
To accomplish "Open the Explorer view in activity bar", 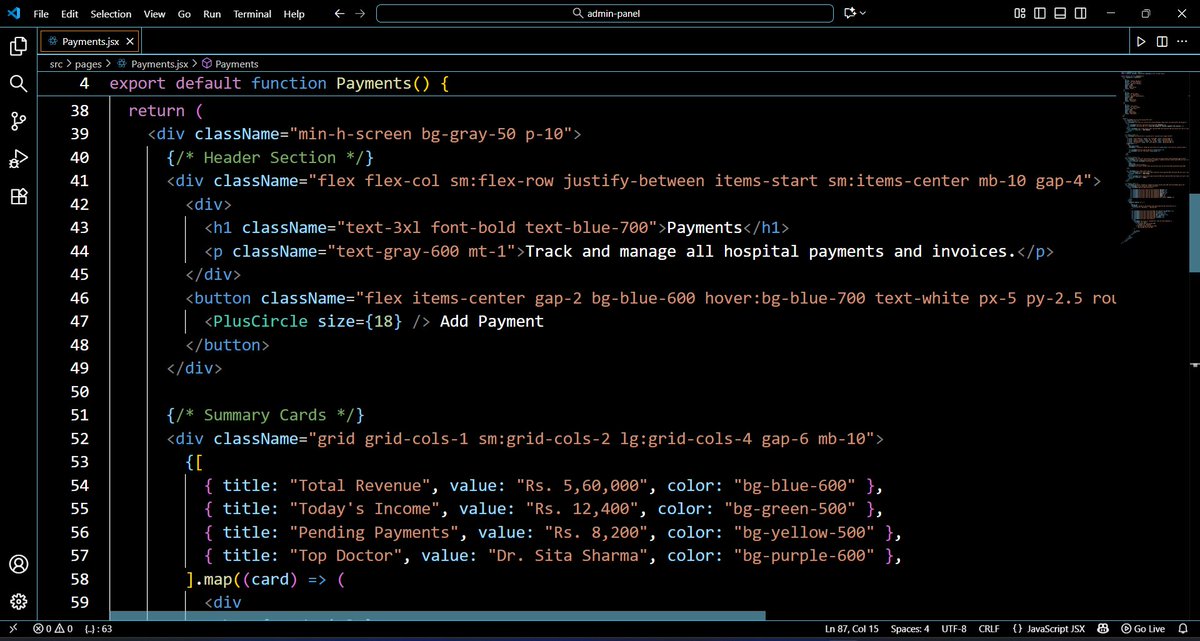I will (x=18, y=46).
